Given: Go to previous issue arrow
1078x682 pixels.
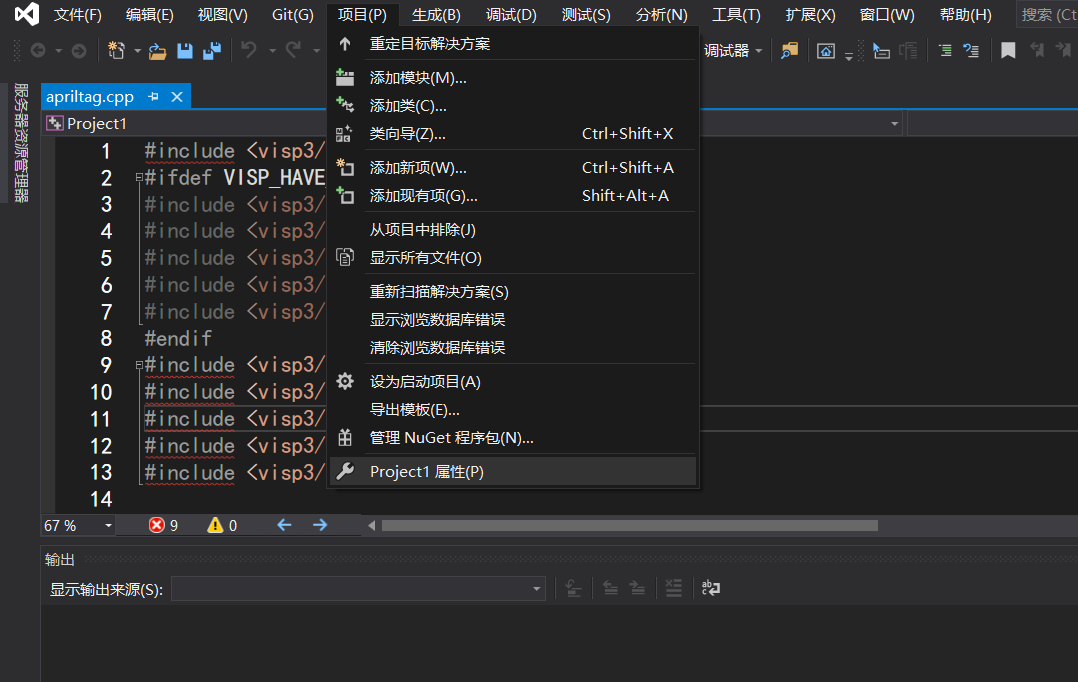Looking at the screenshot, I should [284, 525].
